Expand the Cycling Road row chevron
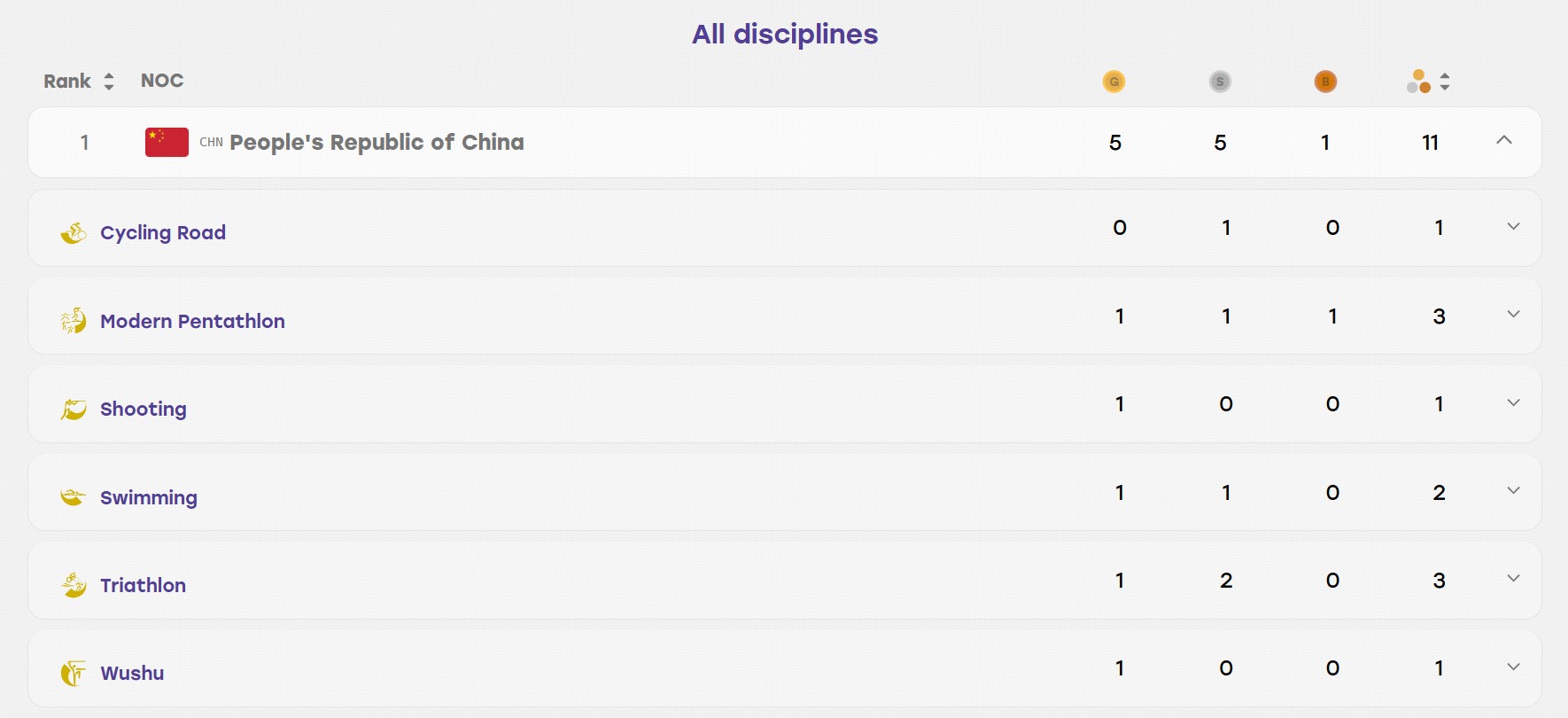 pyautogui.click(x=1514, y=226)
